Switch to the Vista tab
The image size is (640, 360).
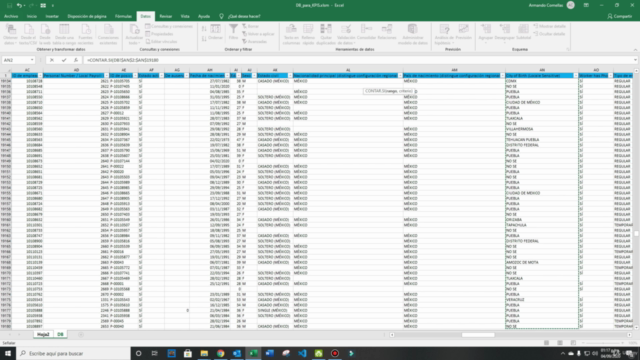185,16
